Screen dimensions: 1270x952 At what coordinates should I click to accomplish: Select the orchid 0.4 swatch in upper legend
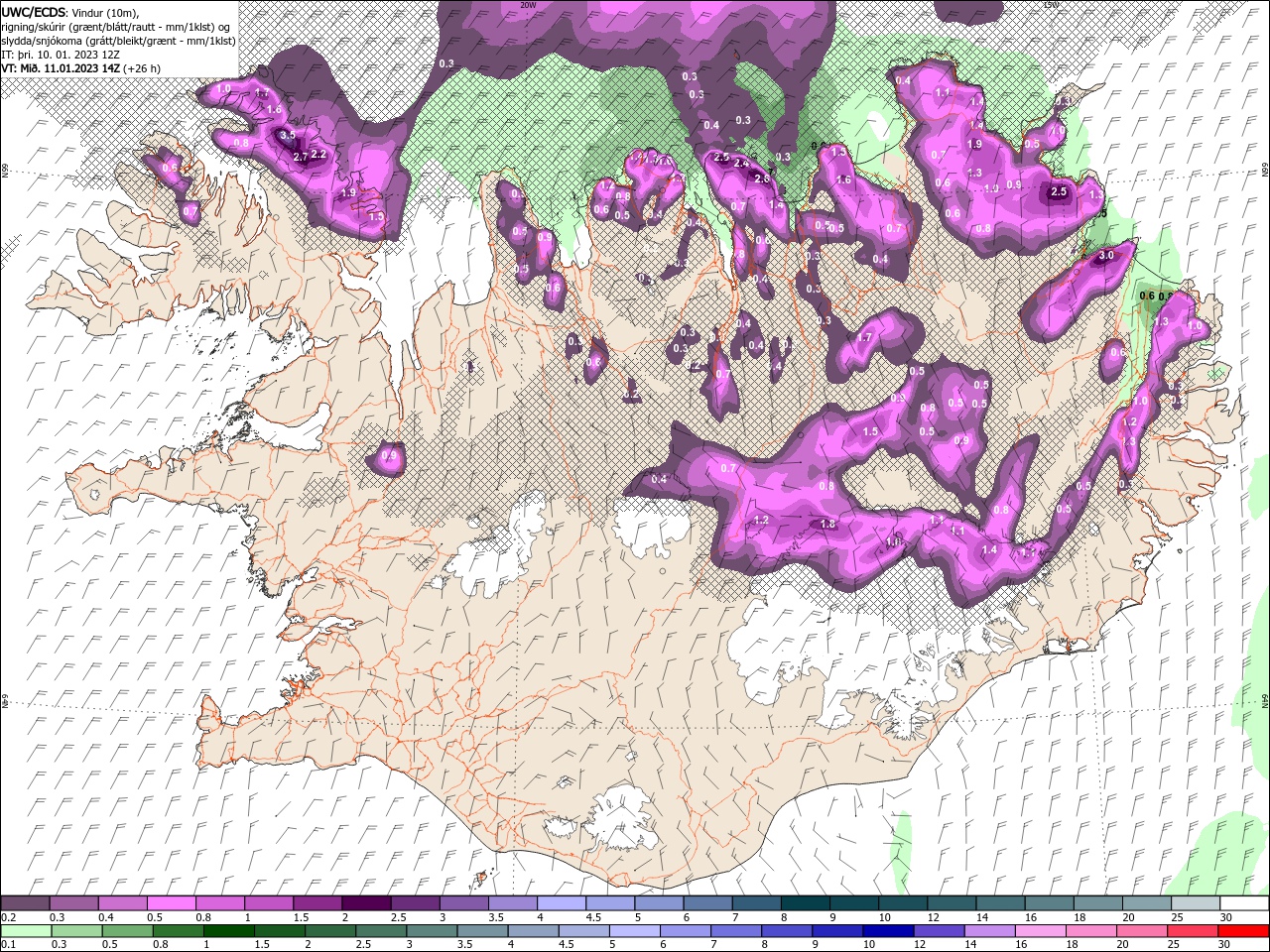coord(122,903)
